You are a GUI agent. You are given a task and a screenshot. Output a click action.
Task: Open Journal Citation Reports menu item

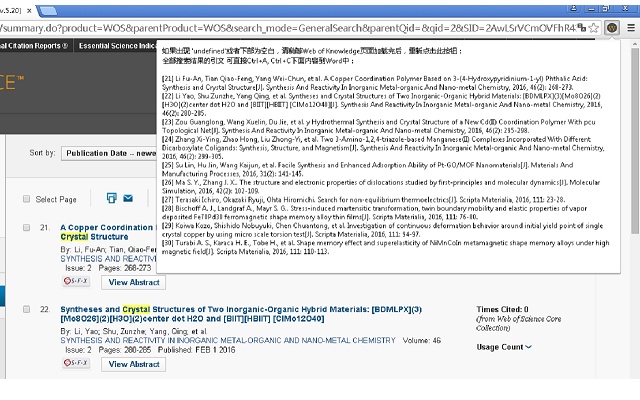(x=35, y=46)
